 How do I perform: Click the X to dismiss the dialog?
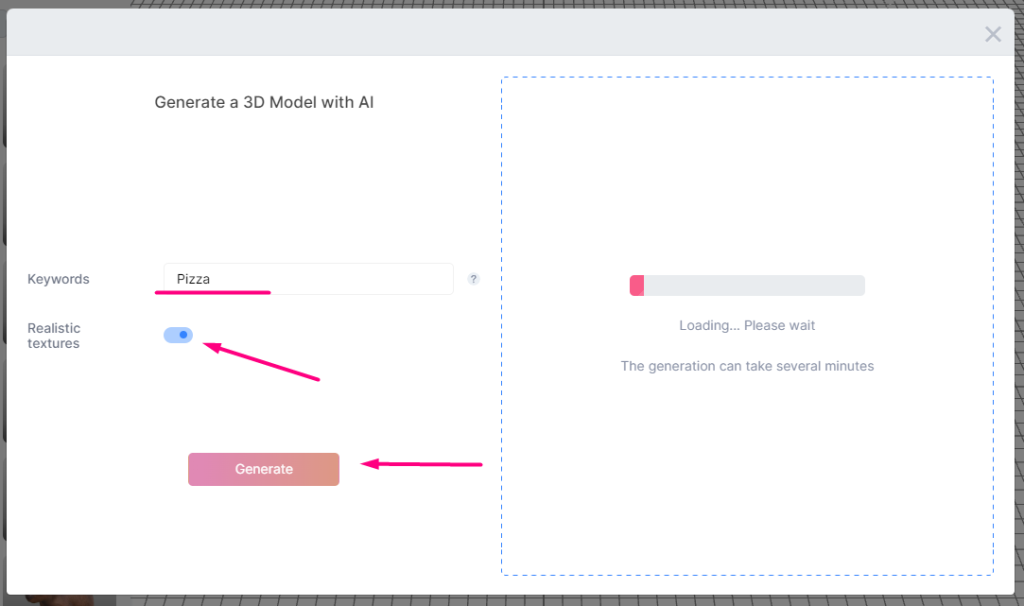coord(992,34)
